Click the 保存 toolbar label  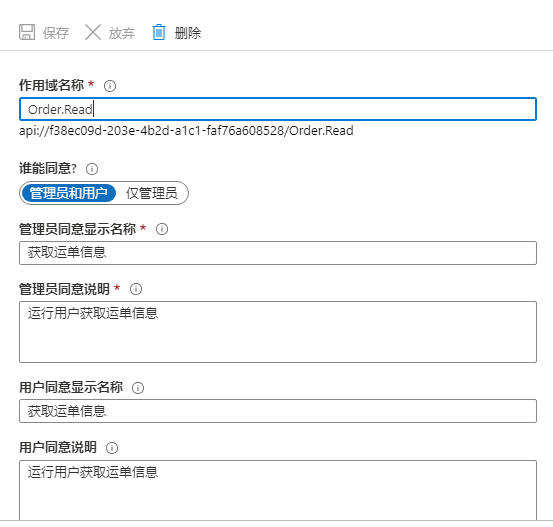(56, 33)
